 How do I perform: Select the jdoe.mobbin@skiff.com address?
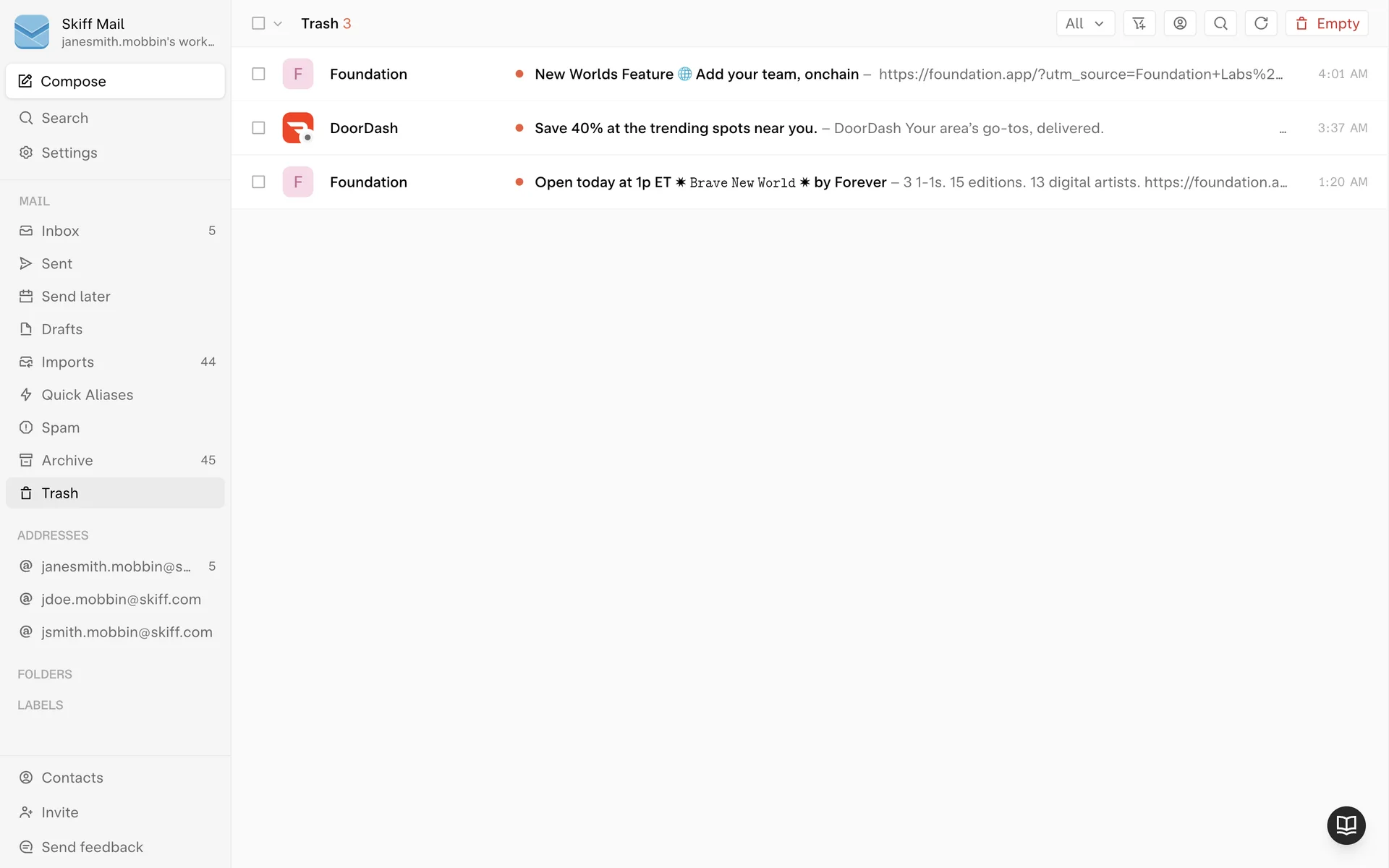(x=121, y=599)
